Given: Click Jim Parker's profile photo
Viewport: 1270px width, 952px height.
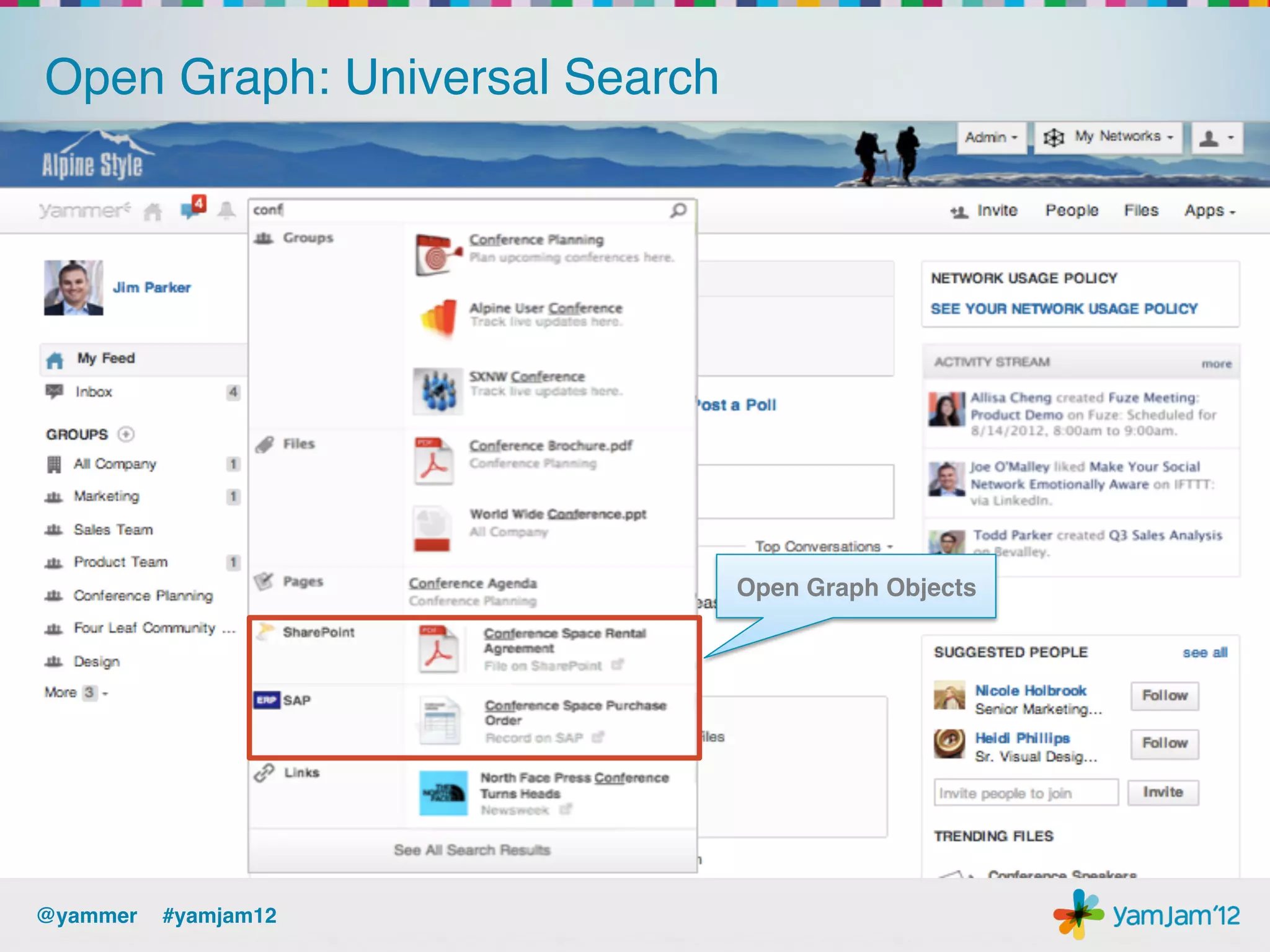Looking at the screenshot, I should pos(74,288).
